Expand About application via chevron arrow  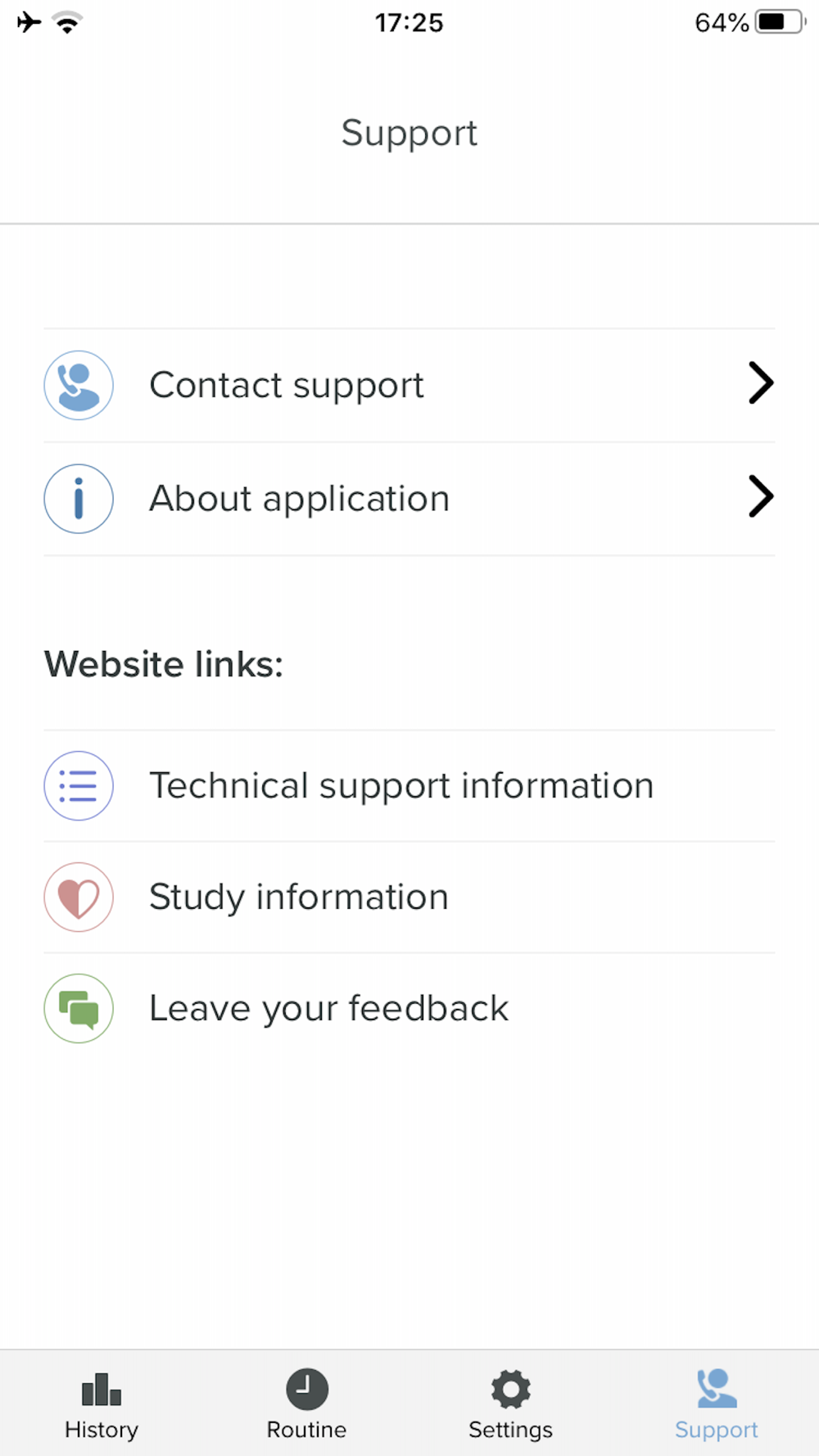pos(761,496)
